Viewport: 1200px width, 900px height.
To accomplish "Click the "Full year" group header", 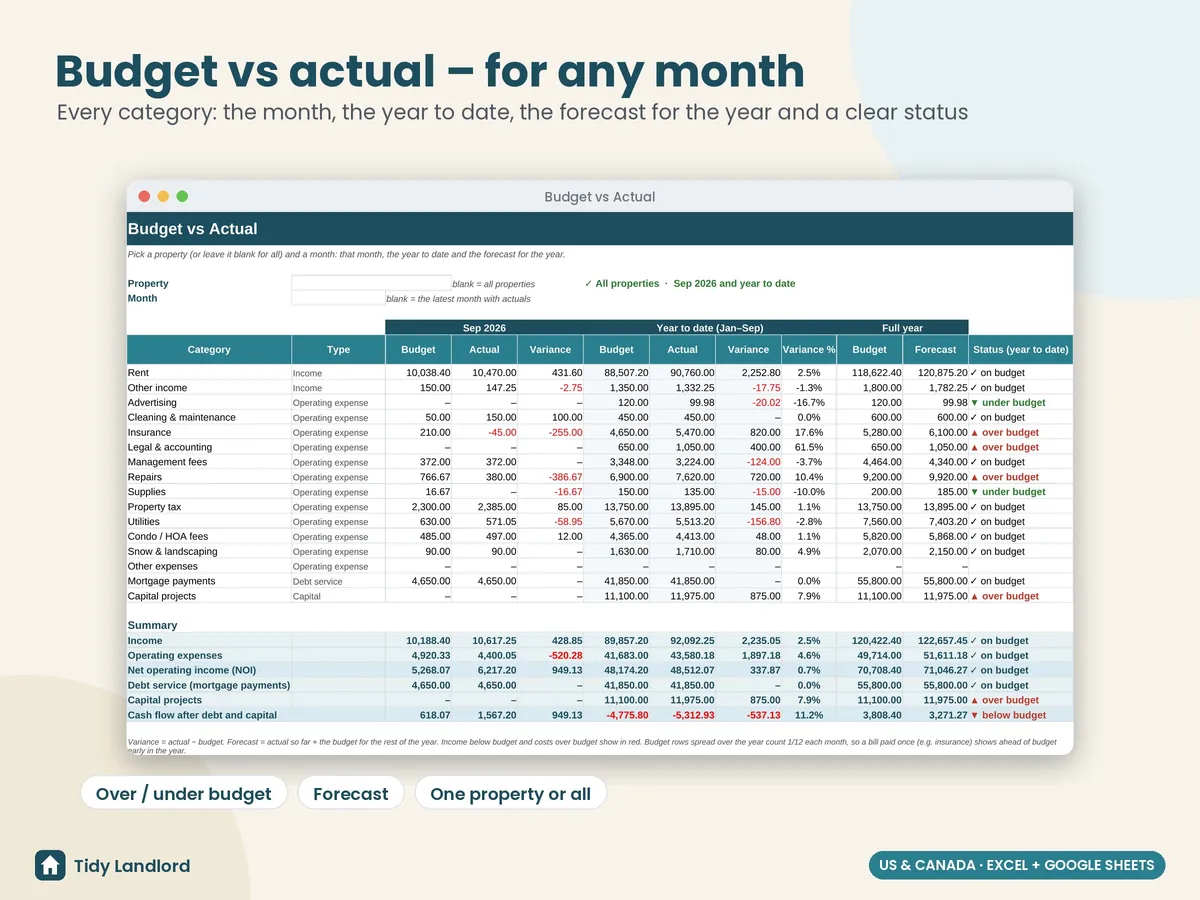I will point(902,327).
